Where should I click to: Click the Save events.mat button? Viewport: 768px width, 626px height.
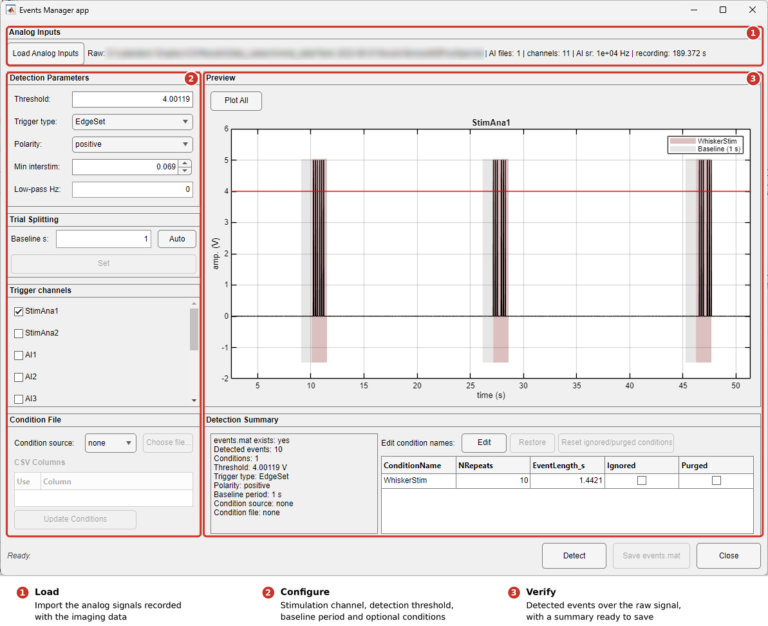pos(651,556)
